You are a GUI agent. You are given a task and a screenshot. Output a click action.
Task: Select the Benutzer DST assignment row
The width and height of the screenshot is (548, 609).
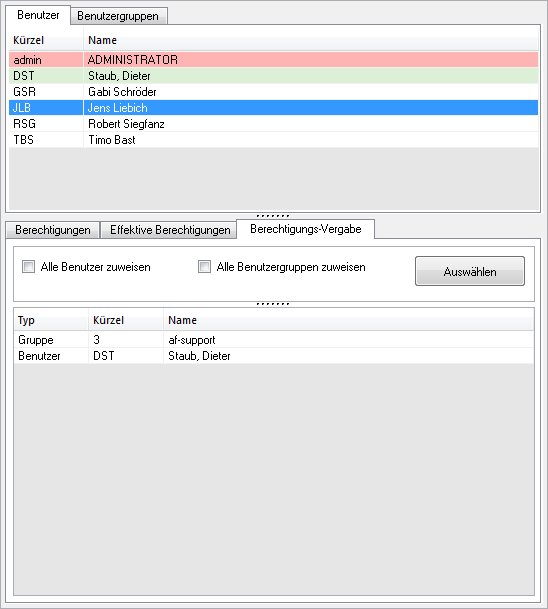coord(274,356)
